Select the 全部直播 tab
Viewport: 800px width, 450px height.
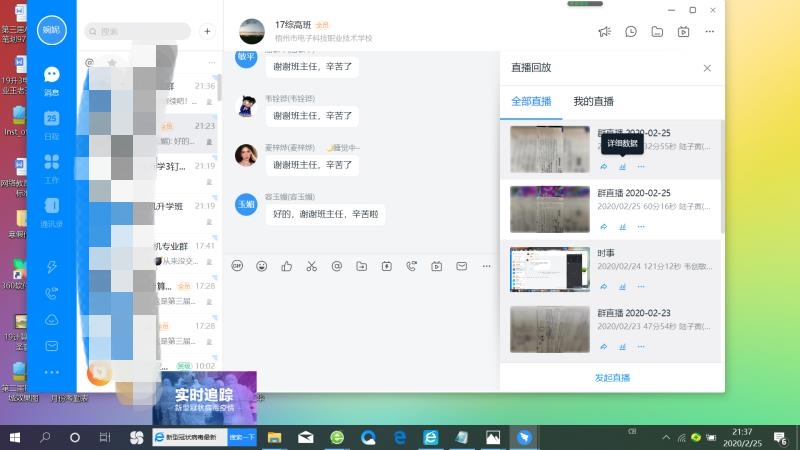pos(530,101)
